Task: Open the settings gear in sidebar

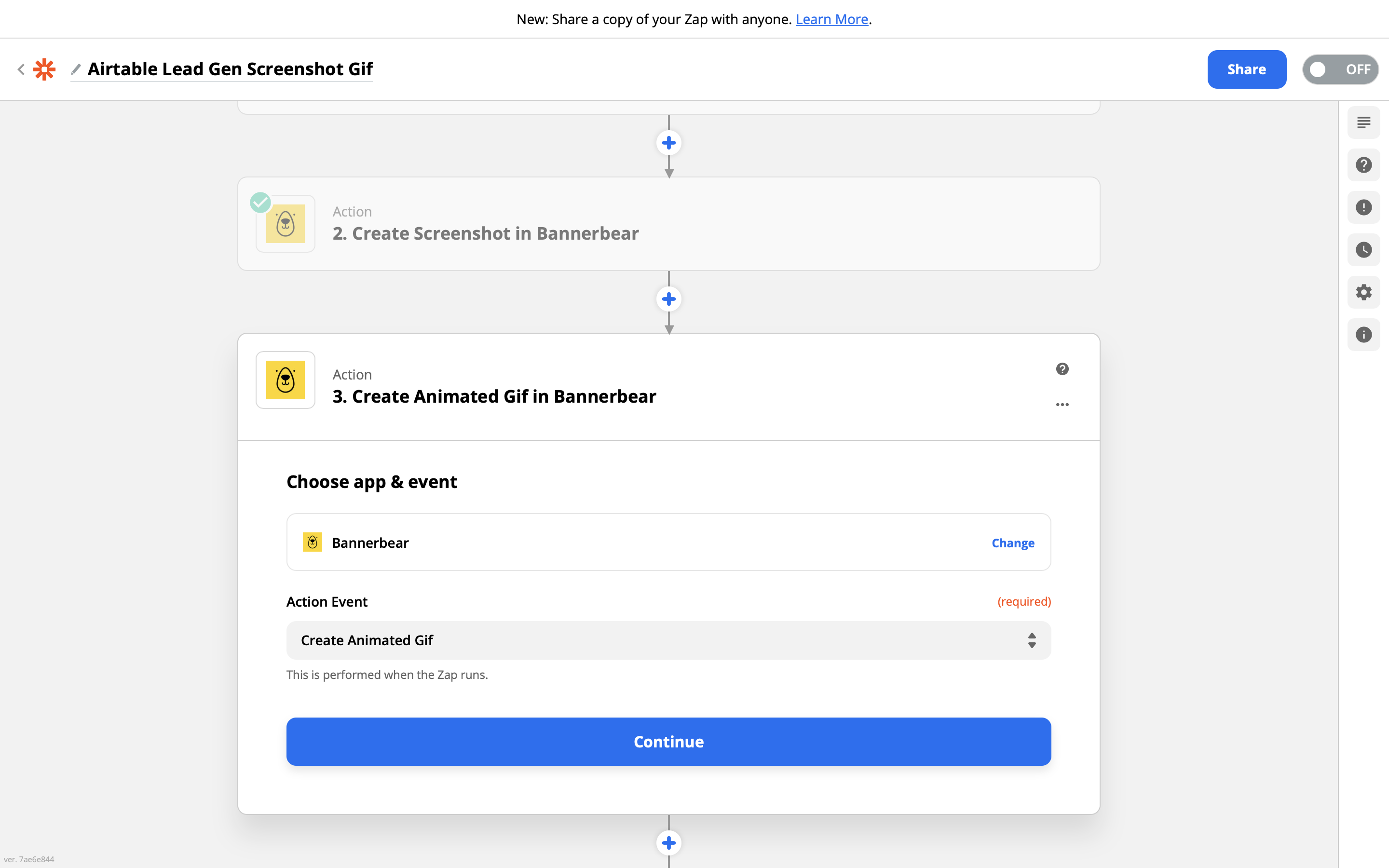Action: 1363,292
